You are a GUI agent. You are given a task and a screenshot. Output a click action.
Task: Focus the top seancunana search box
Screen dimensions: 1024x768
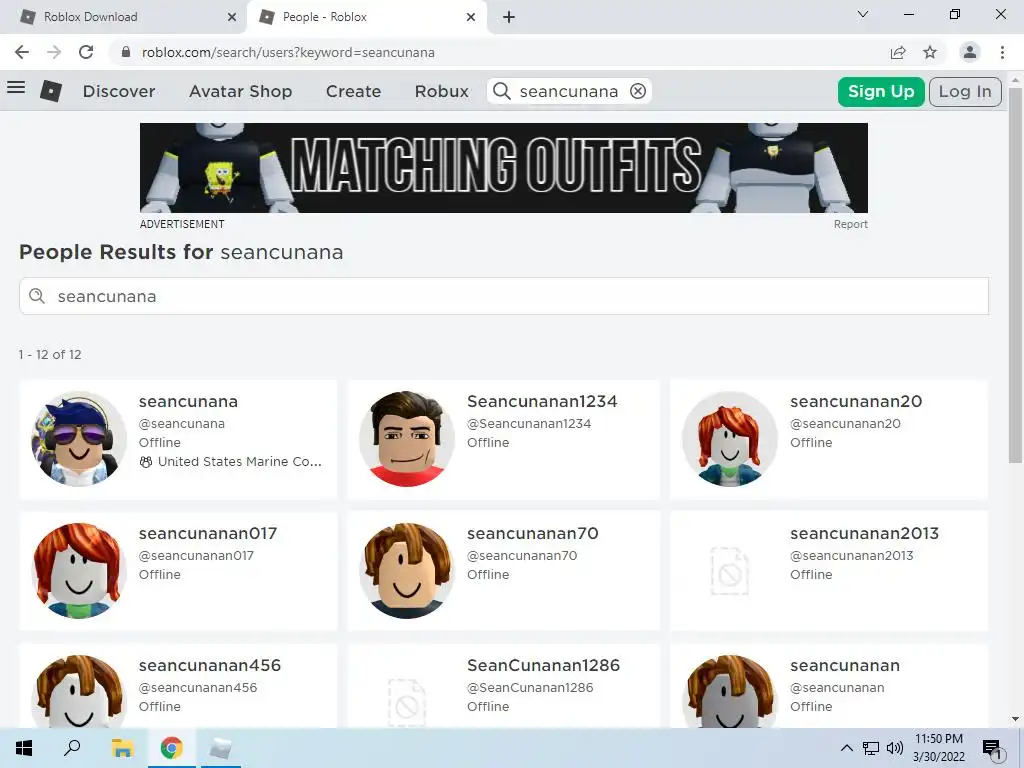[569, 91]
